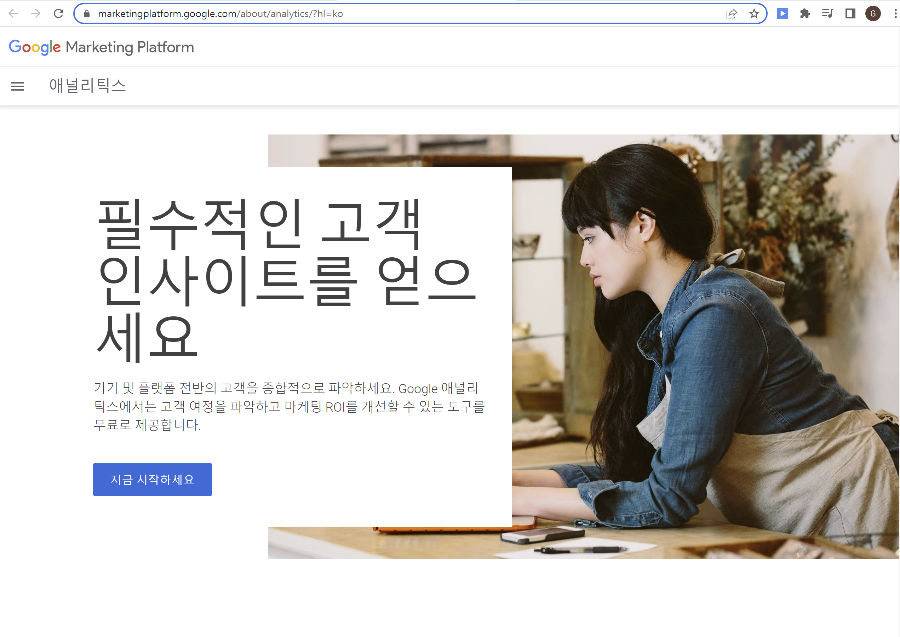Click the URL address bar field
Image resolution: width=900 pixels, height=637 pixels.
(x=420, y=14)
